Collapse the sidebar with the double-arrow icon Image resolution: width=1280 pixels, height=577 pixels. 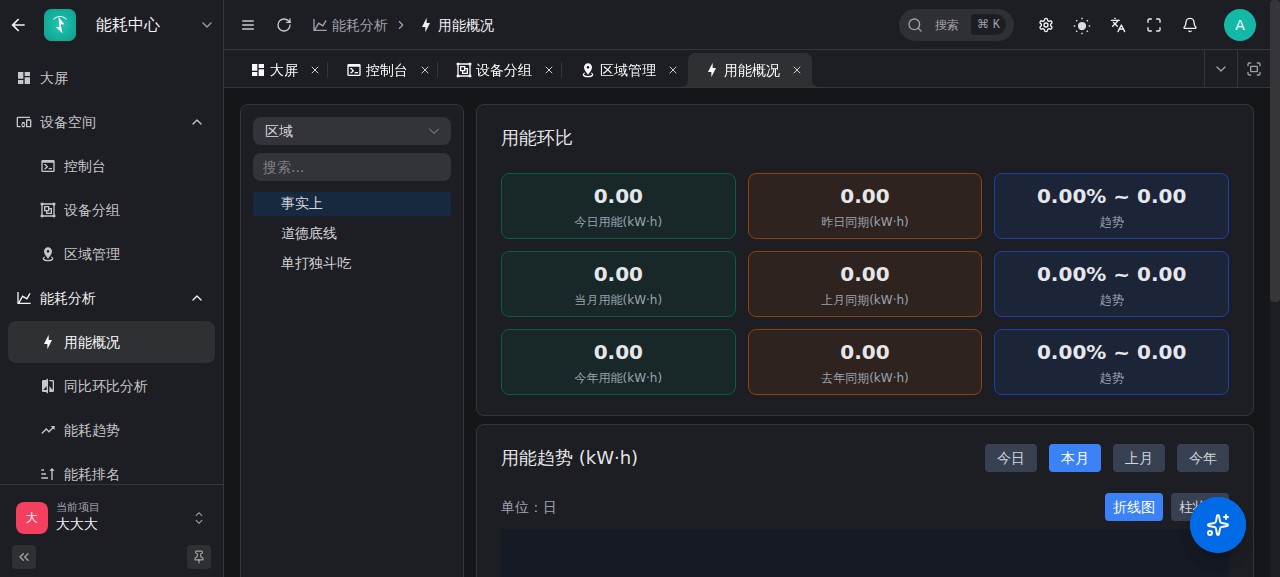click(24, 556)
